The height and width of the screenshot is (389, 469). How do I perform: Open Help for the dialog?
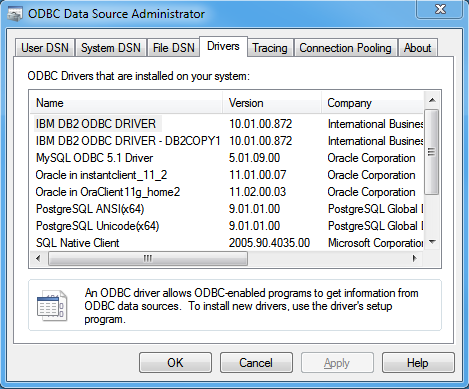(418, 363)
